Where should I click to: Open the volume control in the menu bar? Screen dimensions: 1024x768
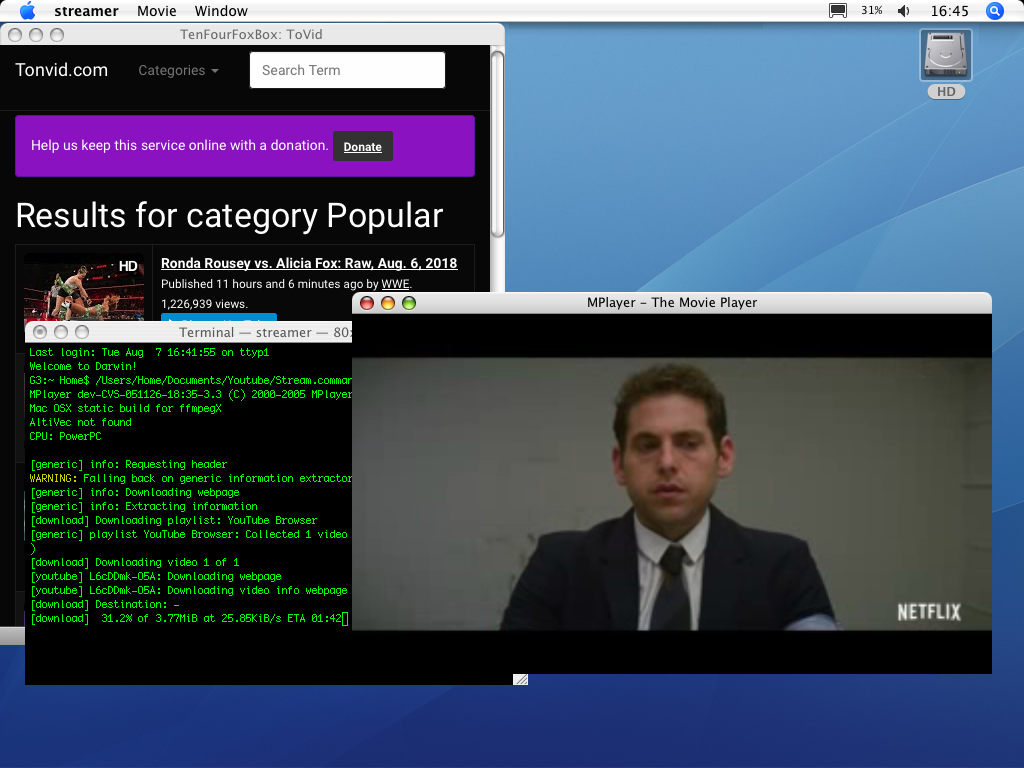coord(904,11)
